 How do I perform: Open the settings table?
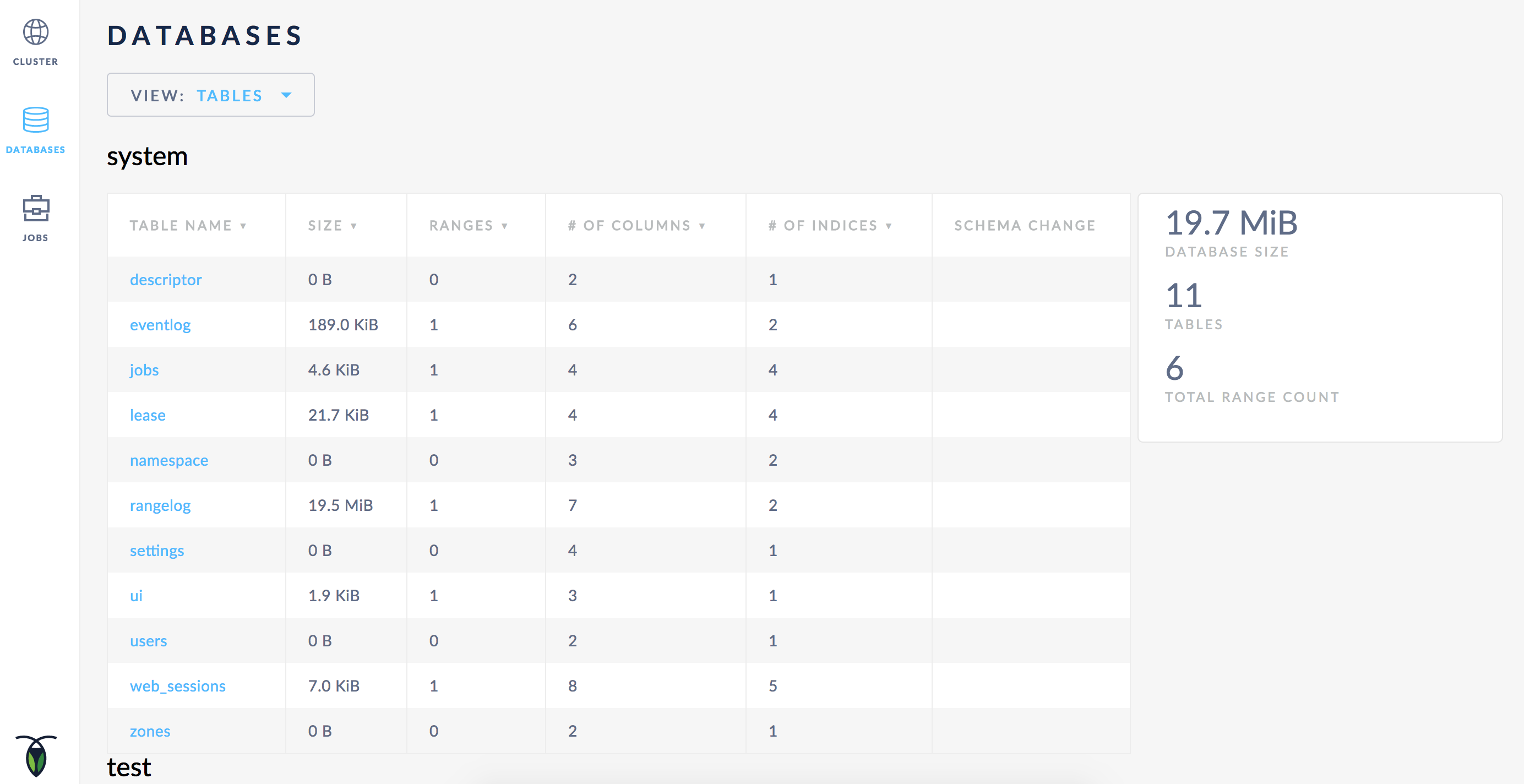click(x=157, y=550)
